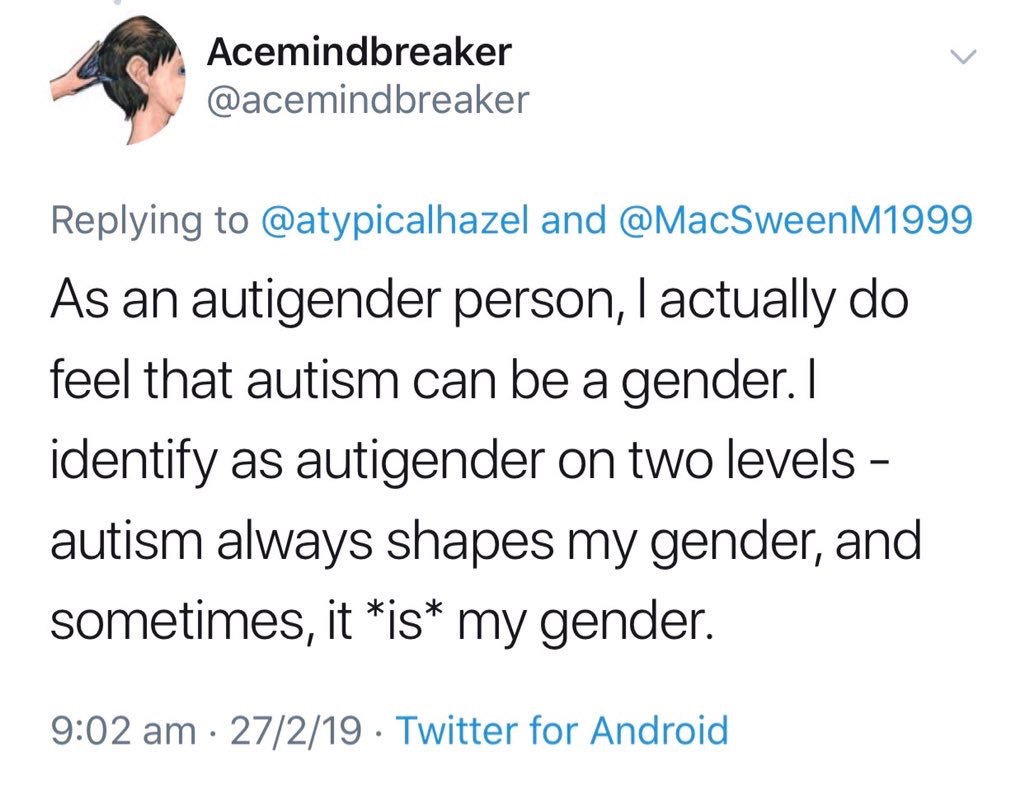
Task: Tap the final words 'my gender.'
Action: (585, 622)
